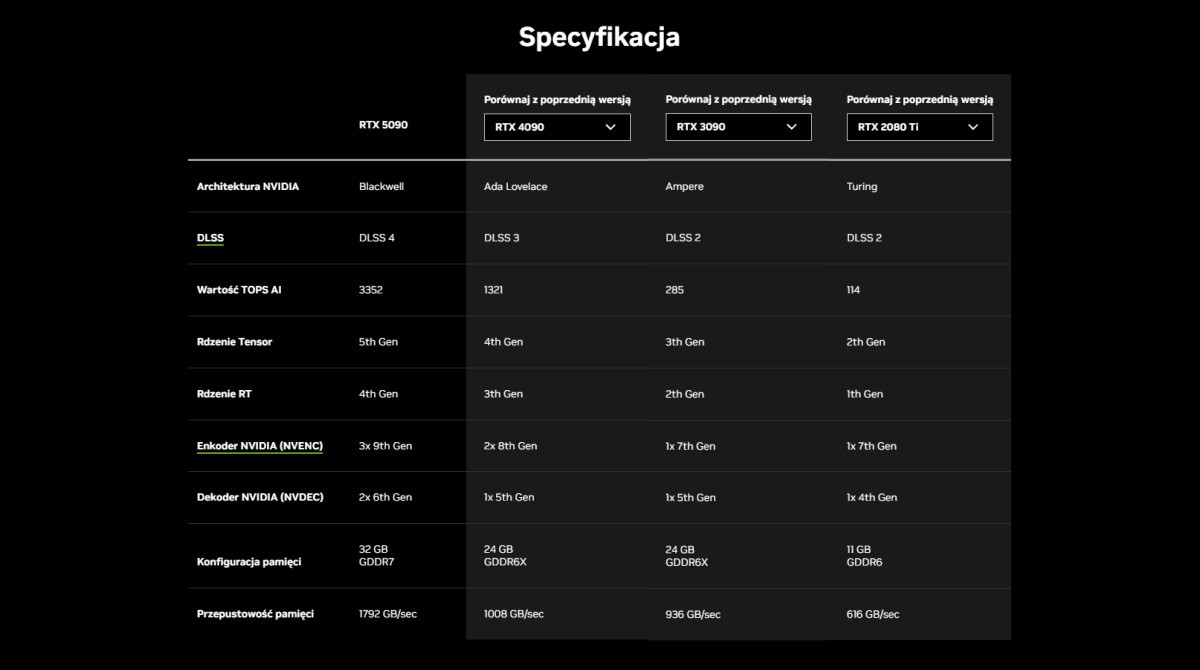Click the Konfiguracja pamięci row label
The width and height of the screenshot is (1200, 670).
[249, 562]
